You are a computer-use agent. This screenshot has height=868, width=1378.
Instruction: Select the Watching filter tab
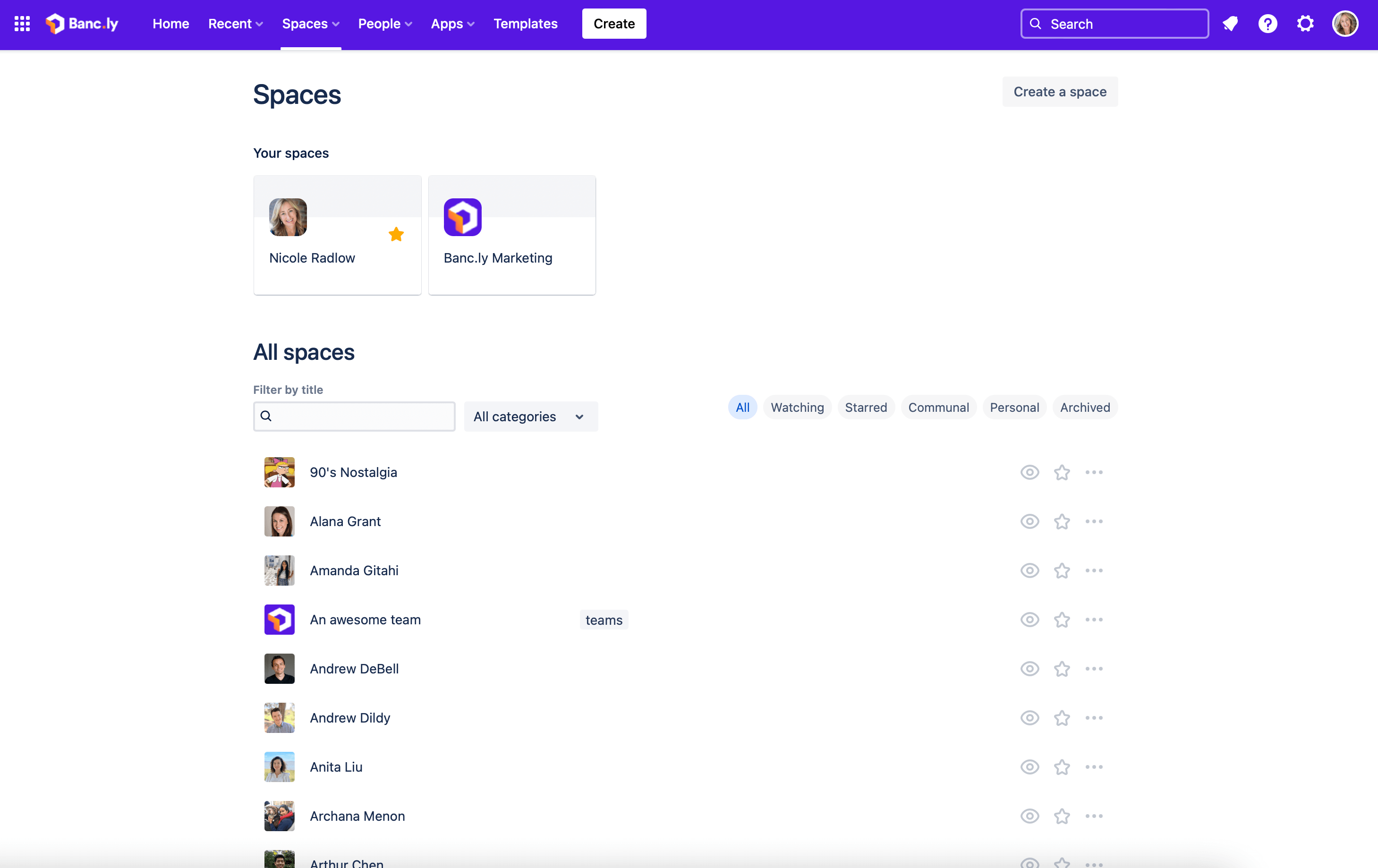click(x=797, y=407)
